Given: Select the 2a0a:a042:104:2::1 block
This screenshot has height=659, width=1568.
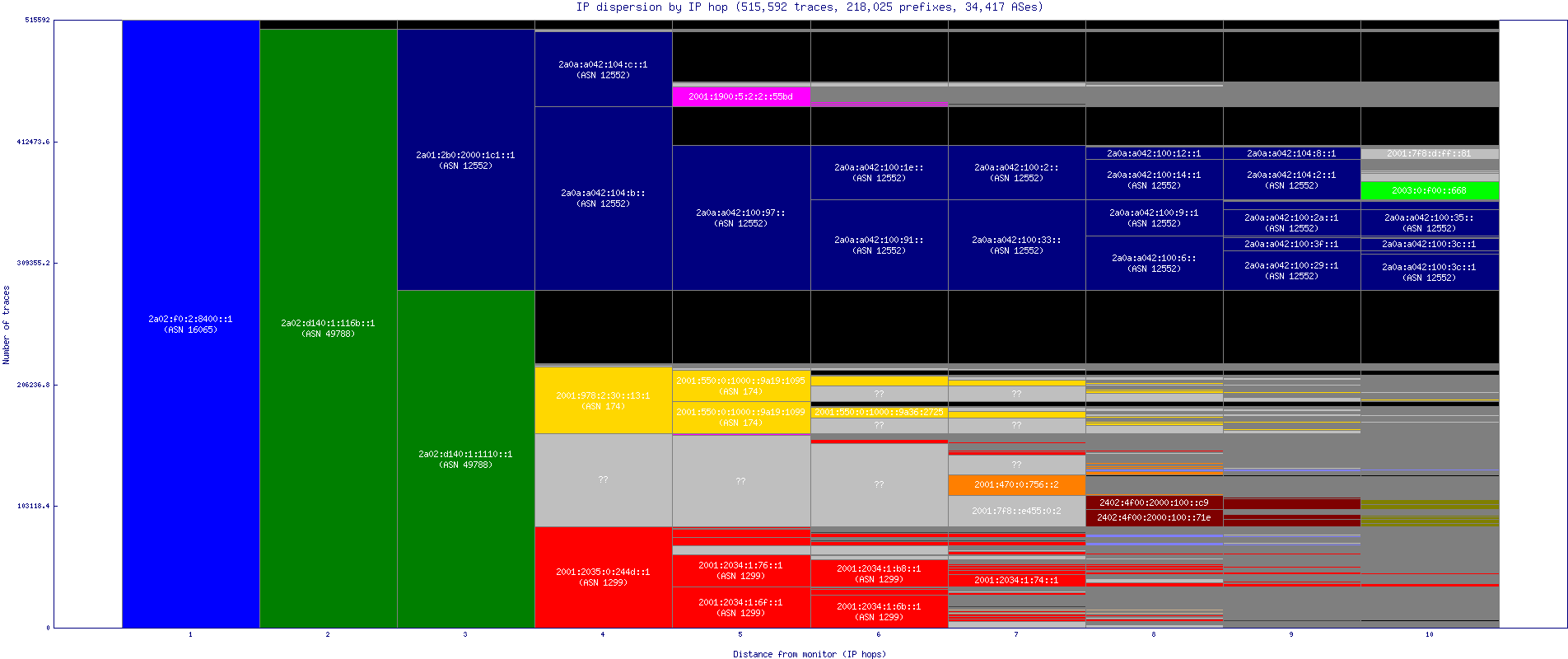Looking at the screenshot, I should coord(1292,180).
